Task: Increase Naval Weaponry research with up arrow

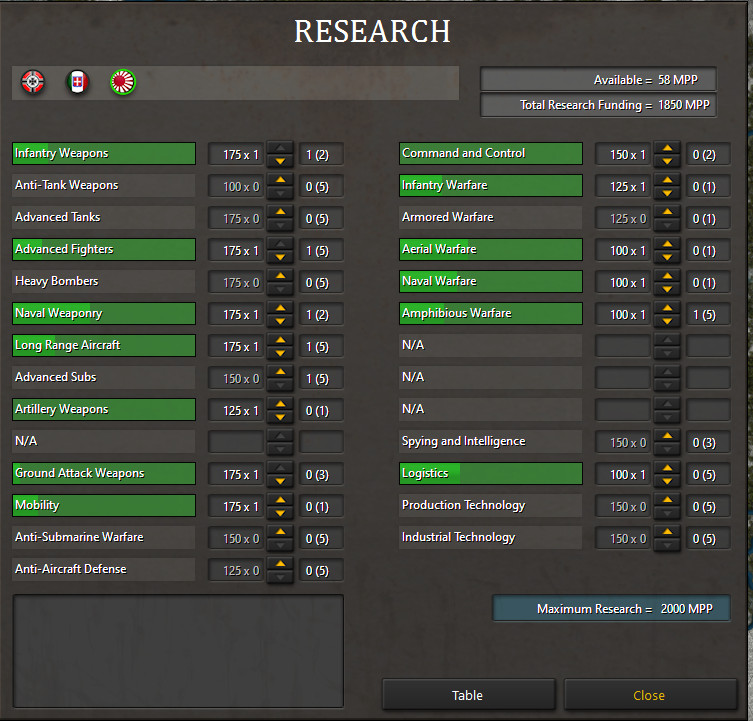Action: click(280, 308)
